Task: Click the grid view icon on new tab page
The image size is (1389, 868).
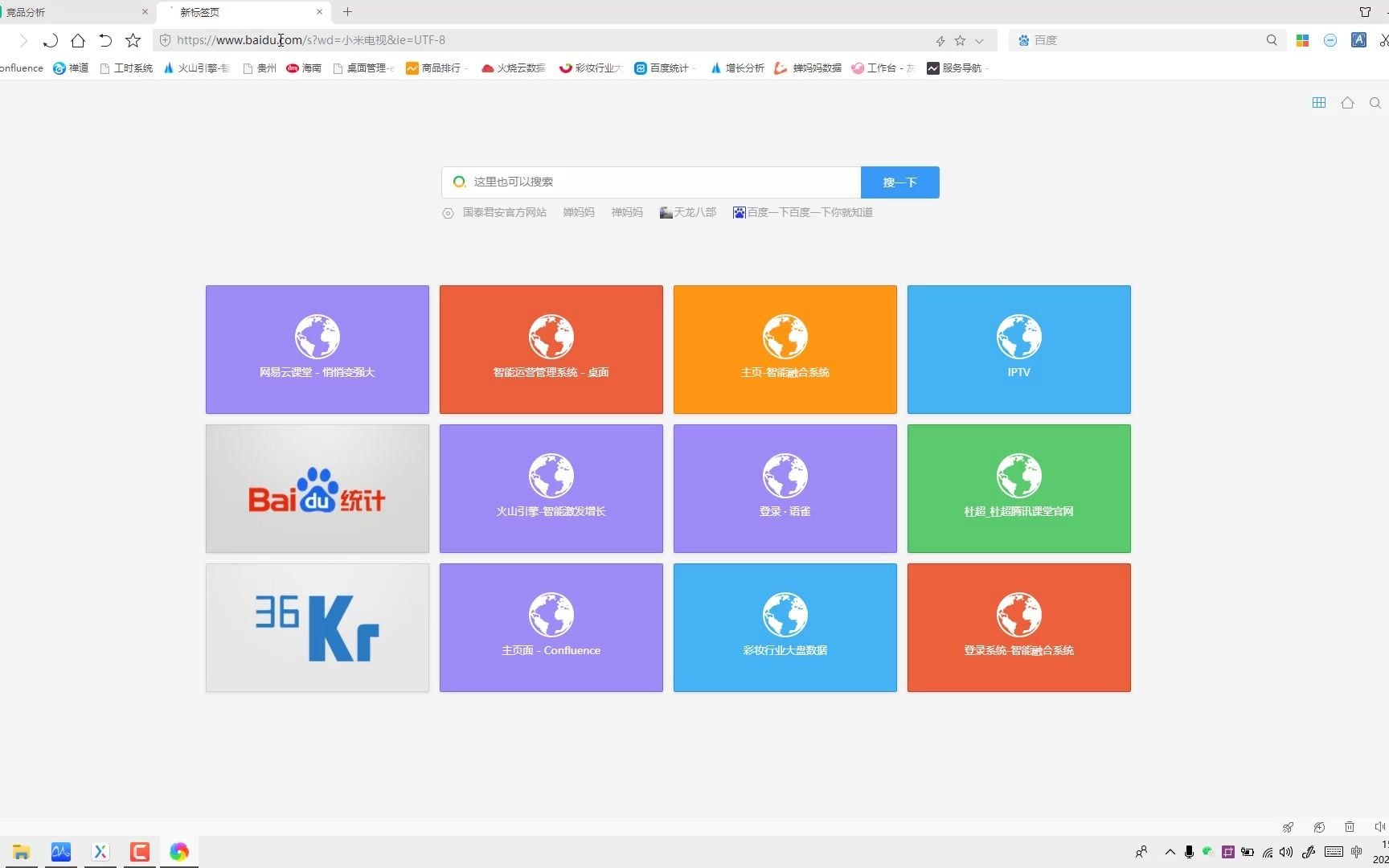Action: pyautogui.click(x=1319, y=103)
